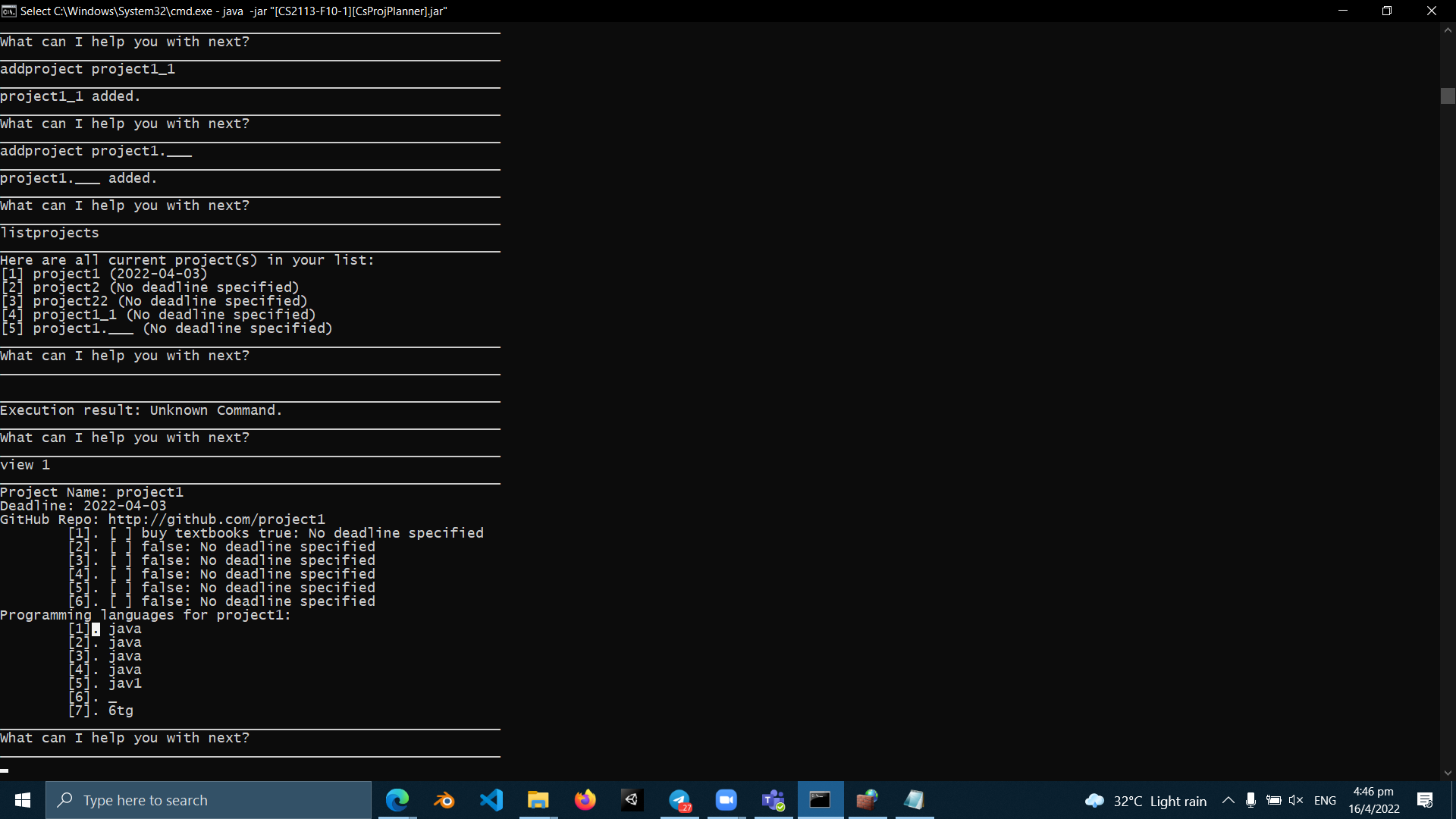Image resolution: width=1456 pixels, height=819 pixels.
Task: Launch Firefox from the taskbar
Action: click(x=585, y=800)
